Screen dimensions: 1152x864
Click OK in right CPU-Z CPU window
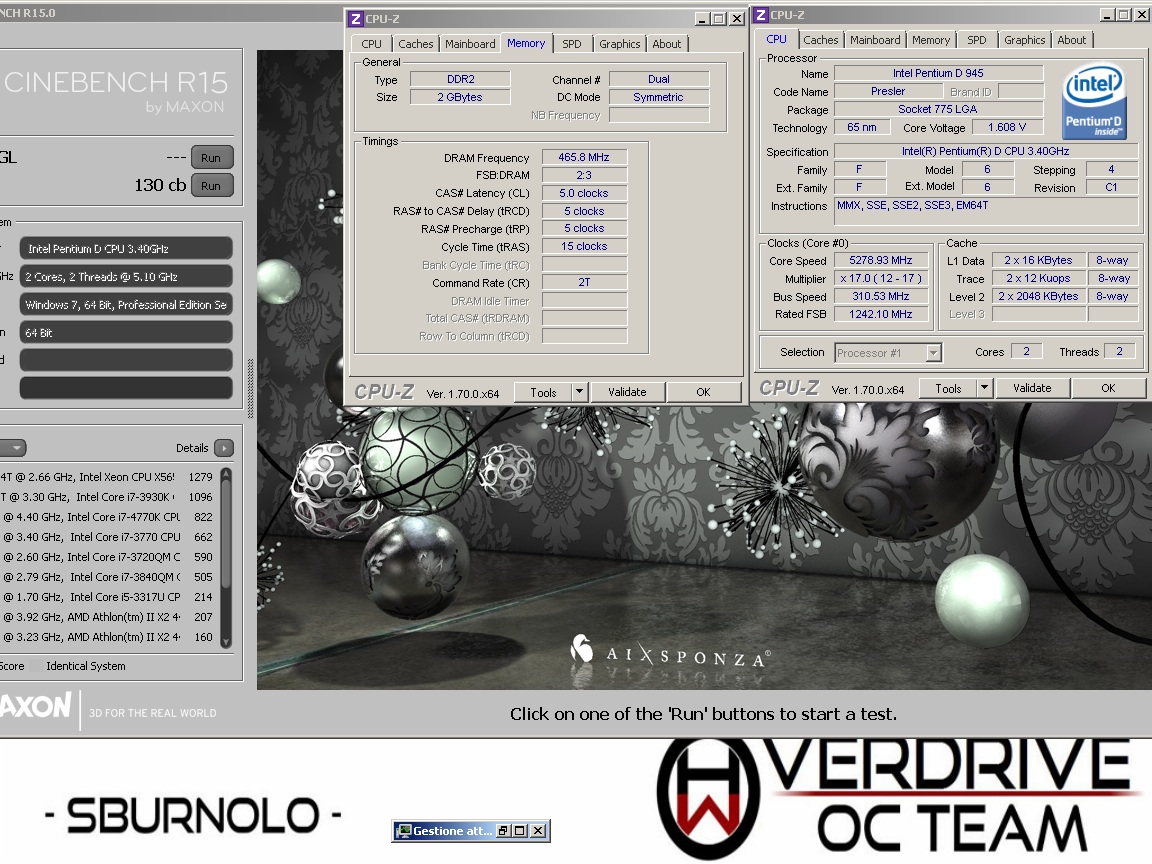(x=1108, y=389)
